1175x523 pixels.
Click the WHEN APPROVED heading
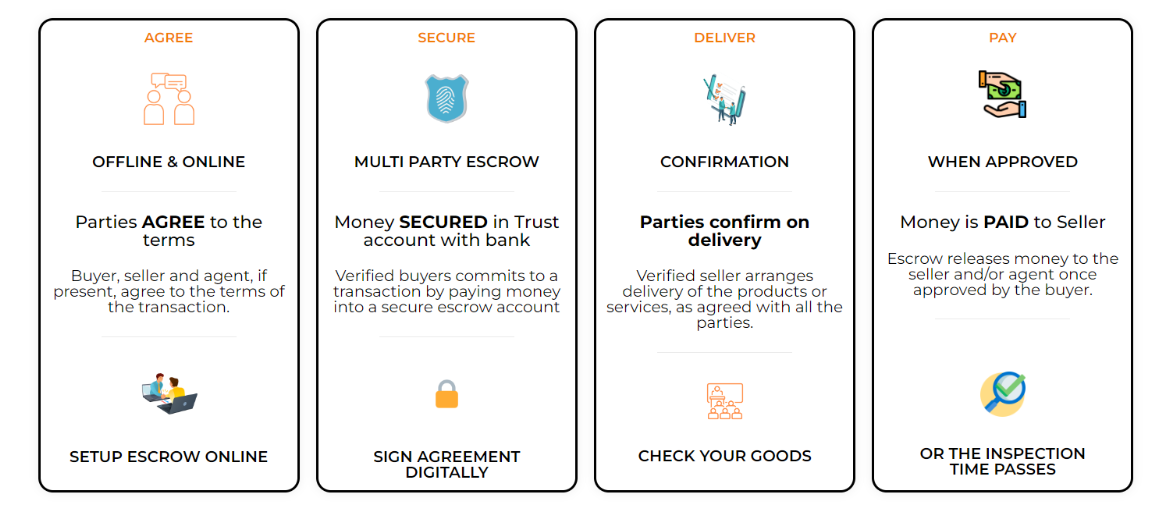(1003, 162)
